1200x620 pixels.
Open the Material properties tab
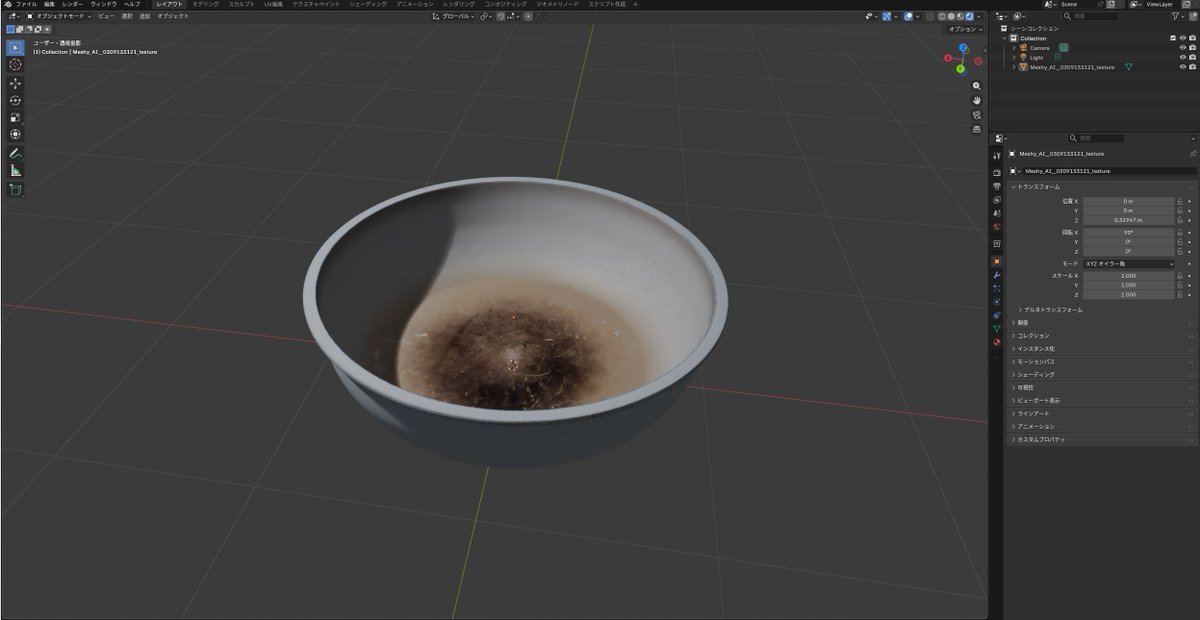coord(996,342)
